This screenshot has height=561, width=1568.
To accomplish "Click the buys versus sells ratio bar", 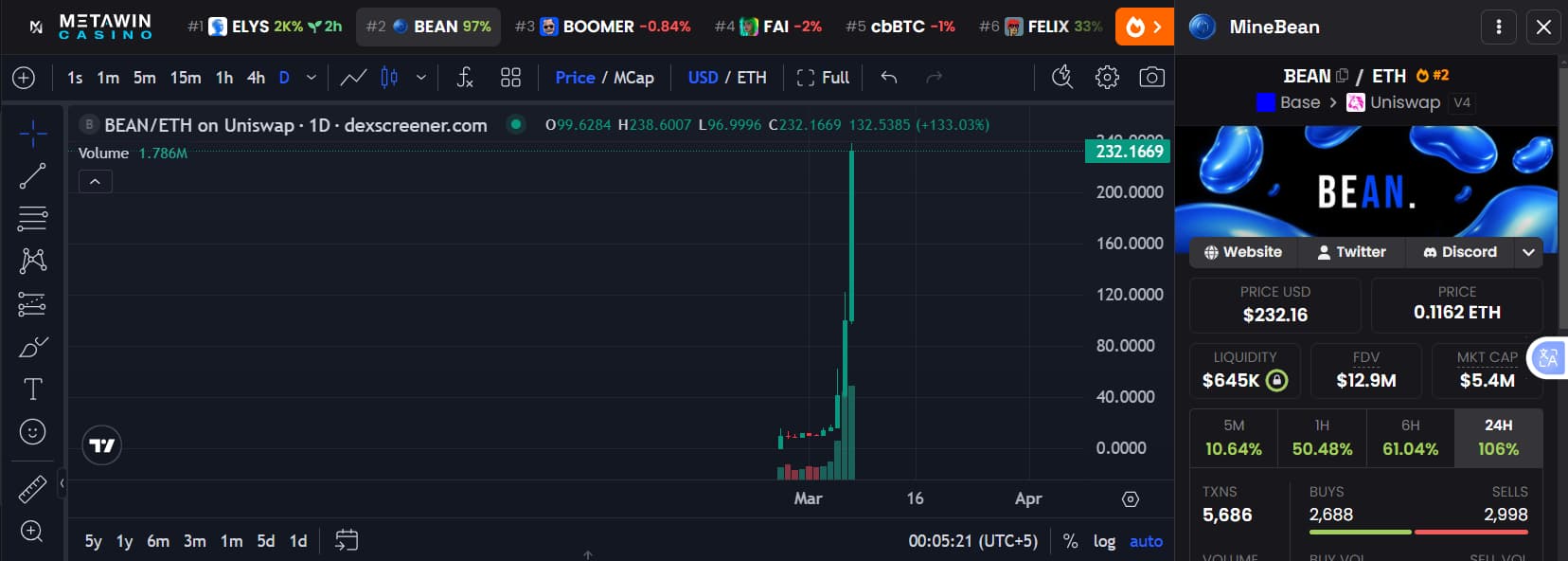I will click(x=1417, y=533).
